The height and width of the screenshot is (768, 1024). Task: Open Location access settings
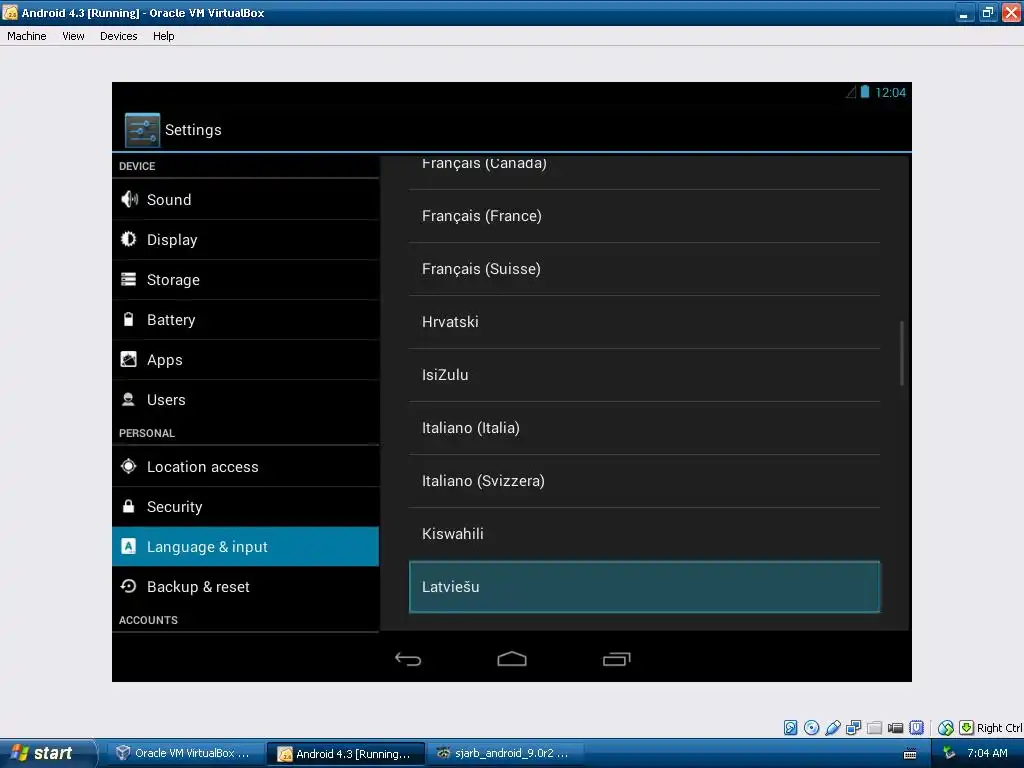pos(246,467)
